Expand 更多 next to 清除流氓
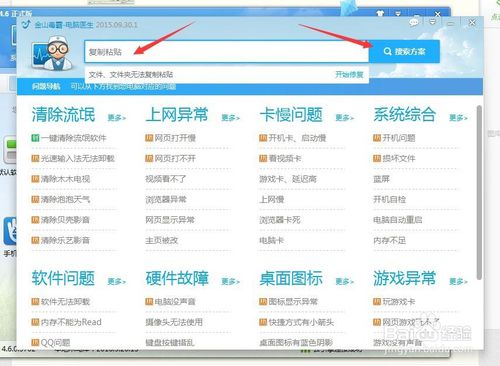The width and height of the screenshot is (500, 366). [x=117, y=118]
